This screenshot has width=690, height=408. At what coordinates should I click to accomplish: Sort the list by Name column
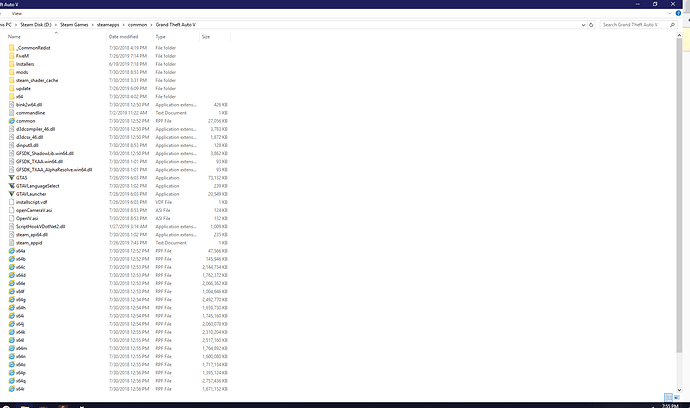pyautogui.click(x=14, y=37)
